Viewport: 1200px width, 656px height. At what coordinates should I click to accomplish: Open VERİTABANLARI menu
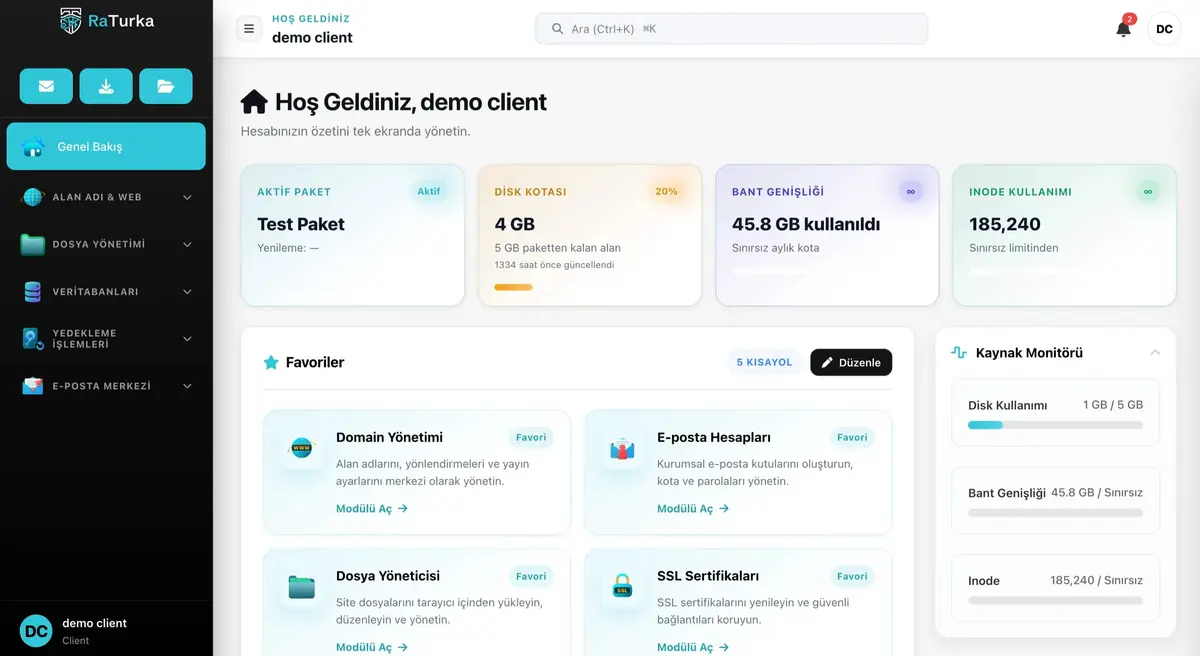tap(106, 291)
